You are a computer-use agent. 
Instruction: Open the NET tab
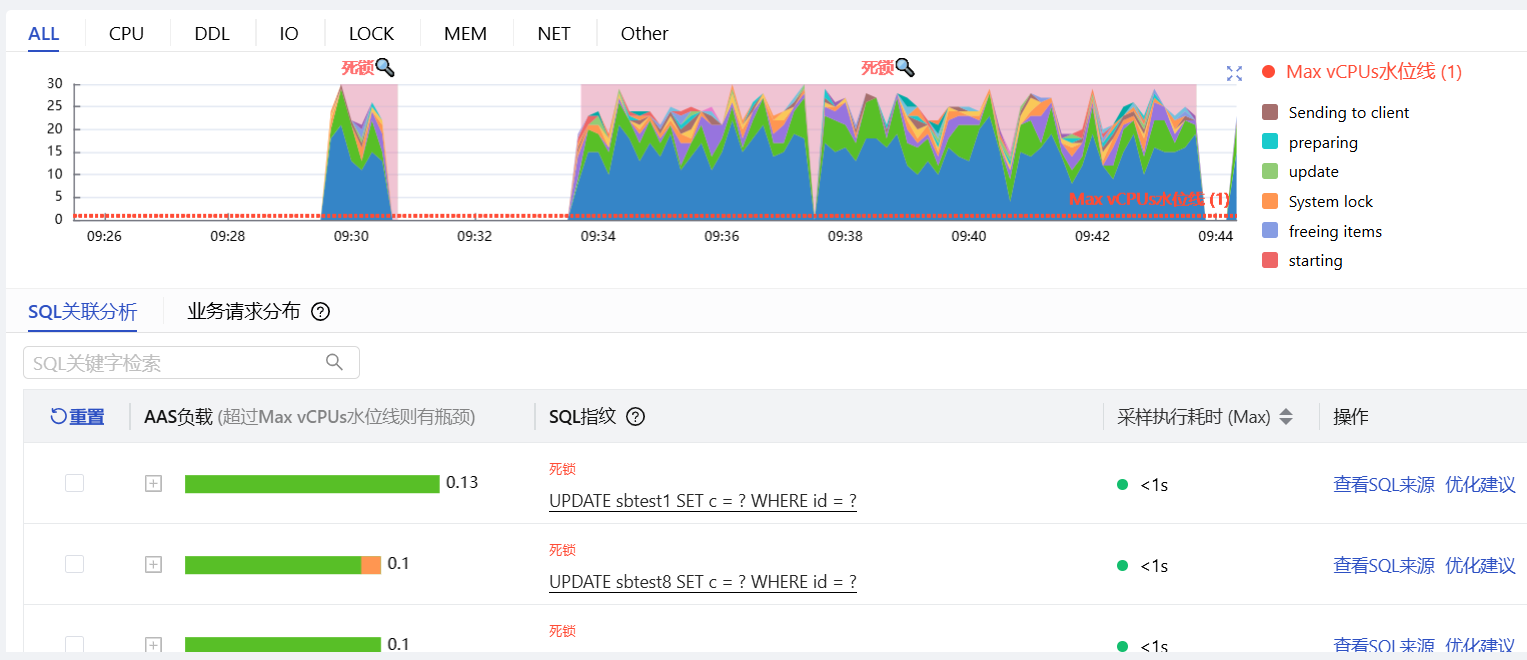[554, 33]
